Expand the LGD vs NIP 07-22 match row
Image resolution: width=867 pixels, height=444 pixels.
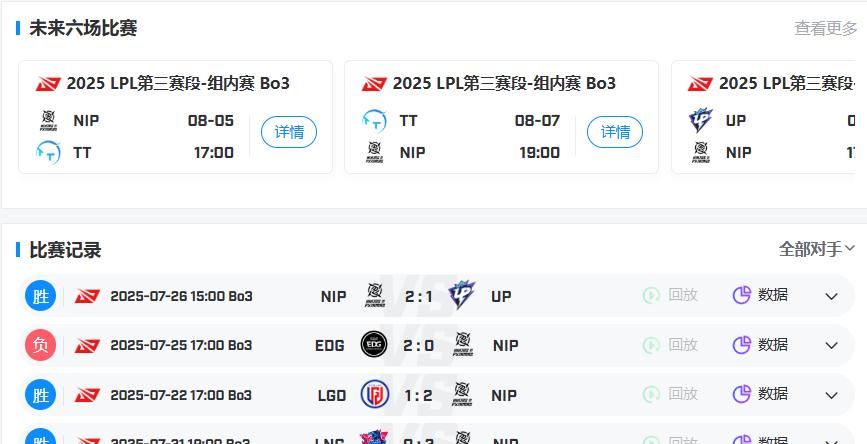tap(832, 395)
